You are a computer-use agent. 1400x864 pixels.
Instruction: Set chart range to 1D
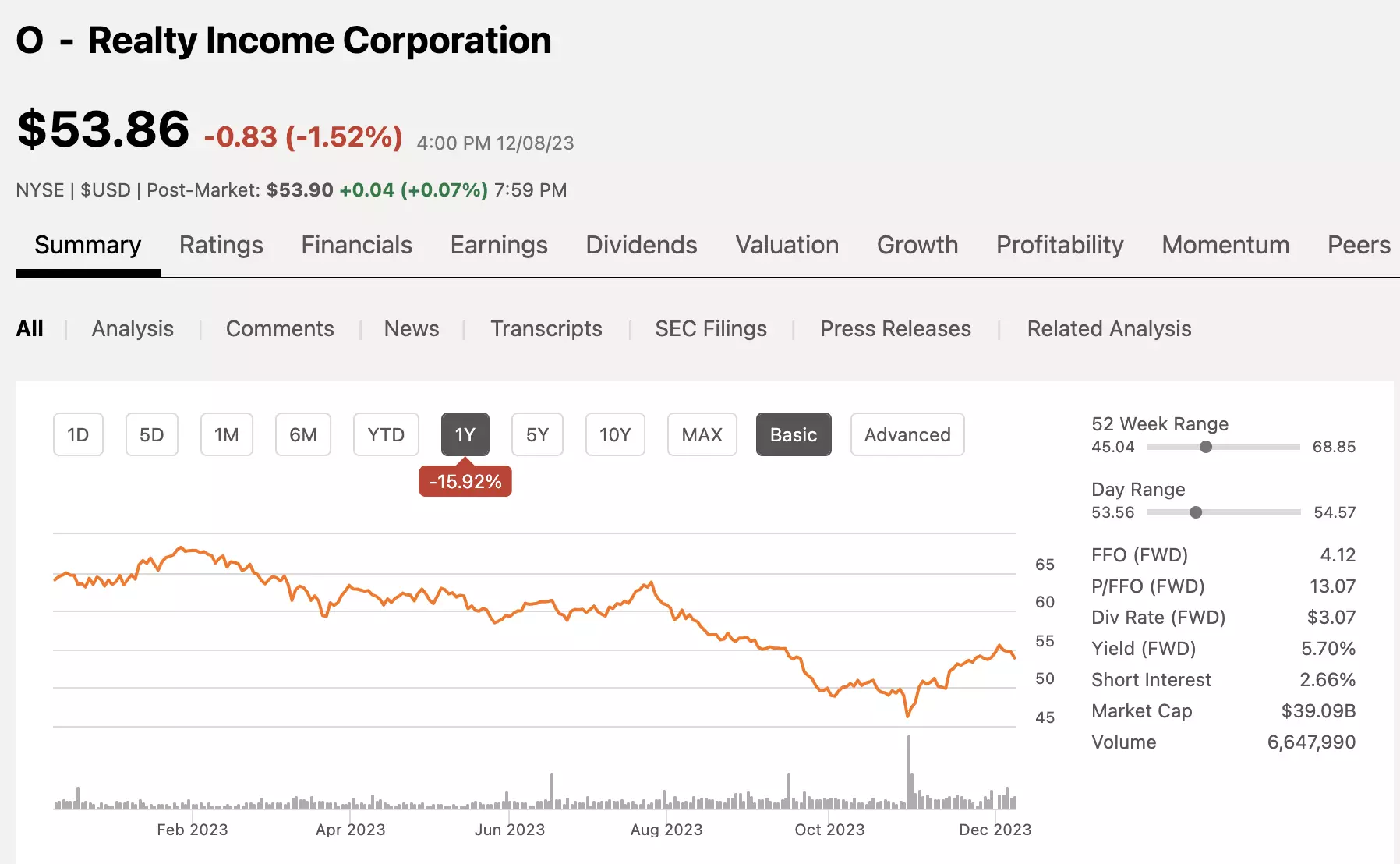pyautogui.click(x=78, y=434)
